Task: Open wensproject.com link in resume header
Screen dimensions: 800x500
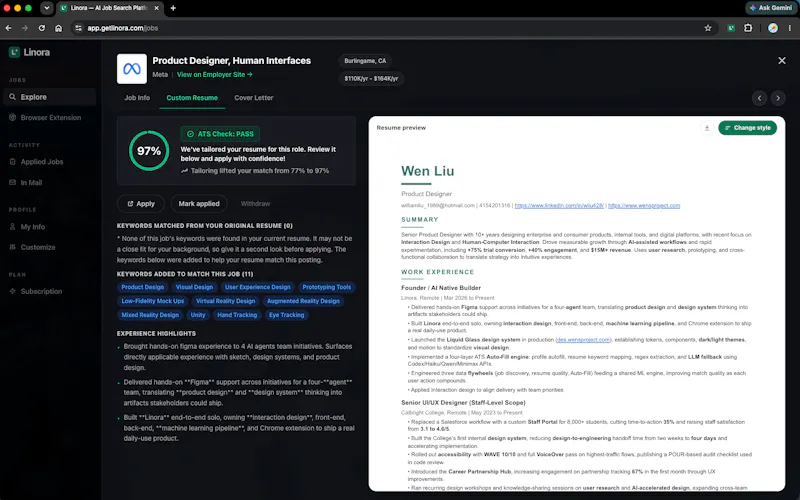Action: click(x=644, y=206)
